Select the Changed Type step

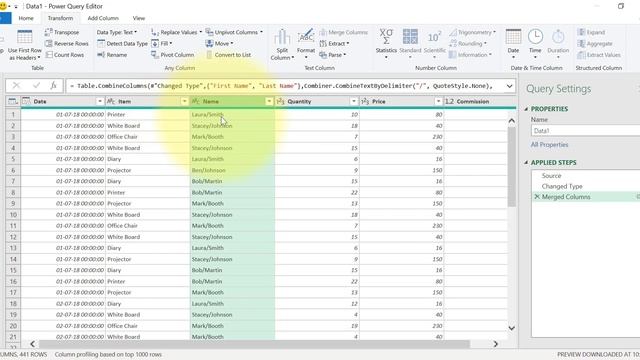point(562,186)
